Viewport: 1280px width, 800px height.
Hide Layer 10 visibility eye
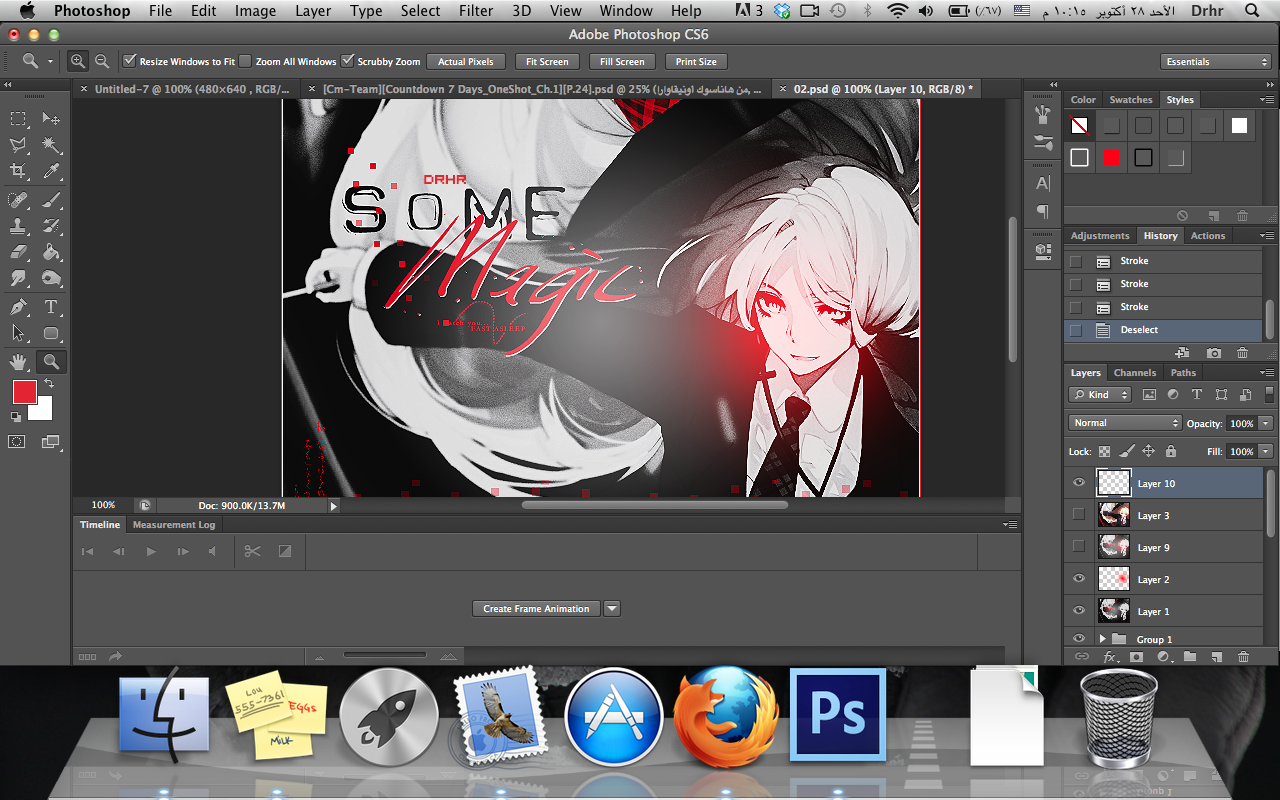[1078, 483]
